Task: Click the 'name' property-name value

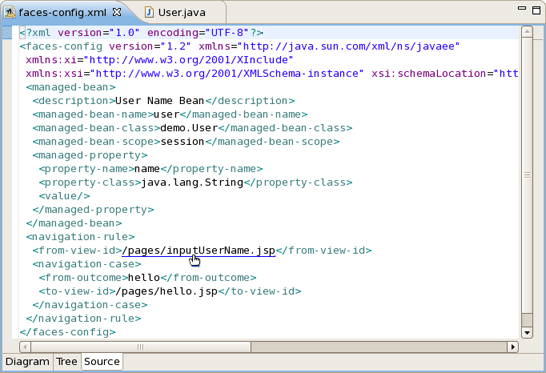Action: 147,169
